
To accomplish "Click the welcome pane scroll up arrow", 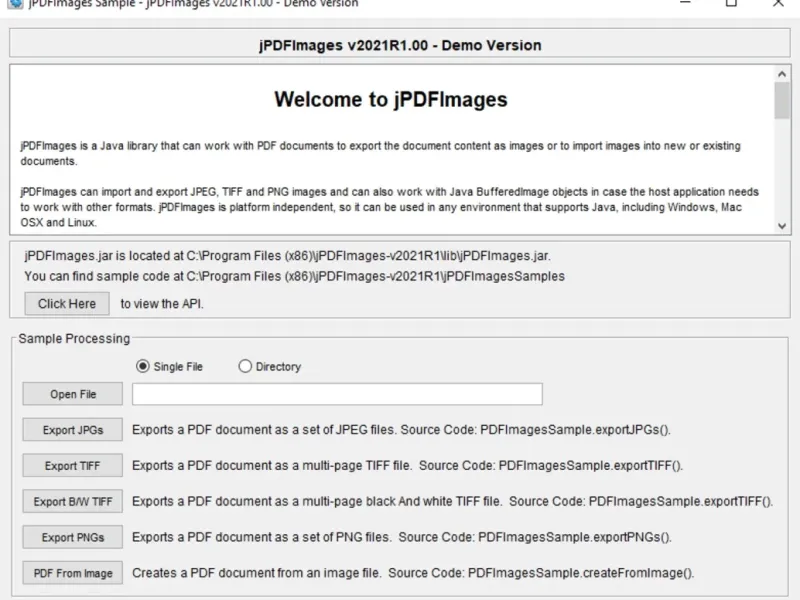I will click(782, 74).
